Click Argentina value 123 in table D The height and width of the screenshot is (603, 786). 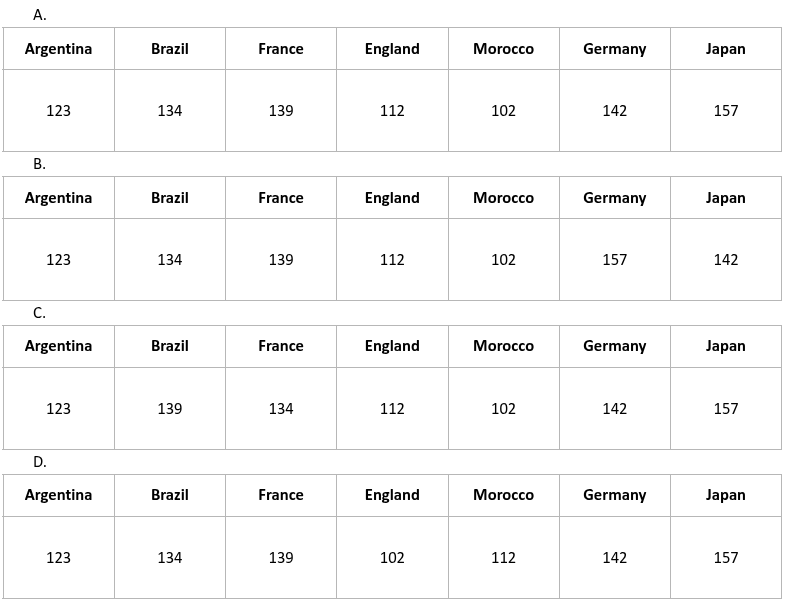coord(58,558)
